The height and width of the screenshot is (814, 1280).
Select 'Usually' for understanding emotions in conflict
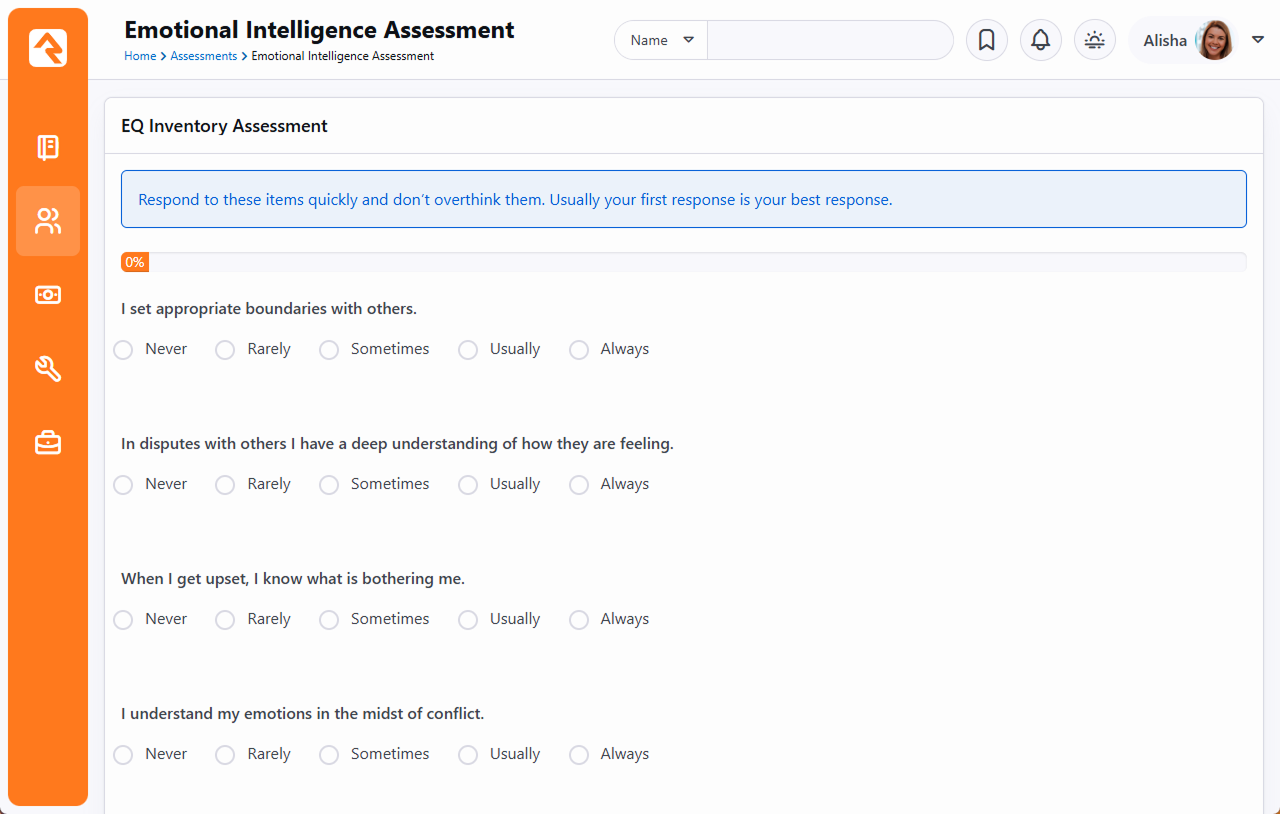(468, 755)
